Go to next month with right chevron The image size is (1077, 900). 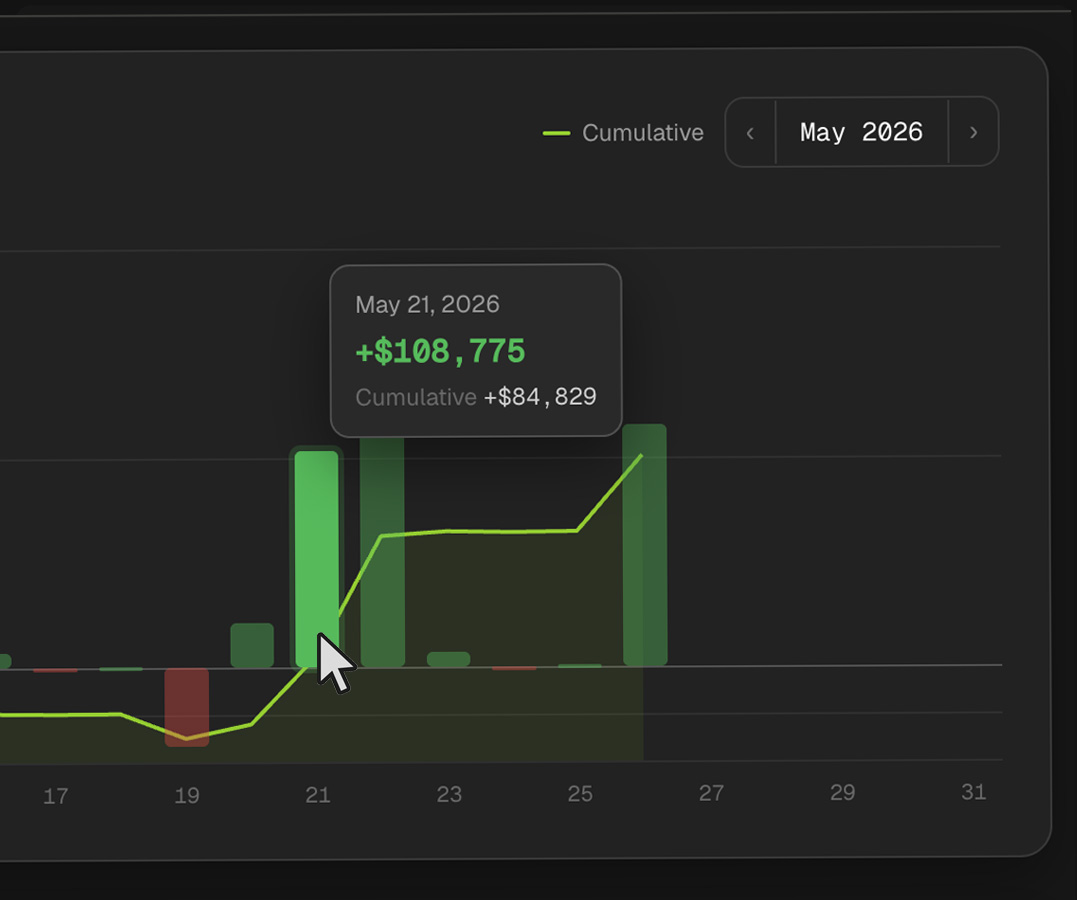(973, 133)
